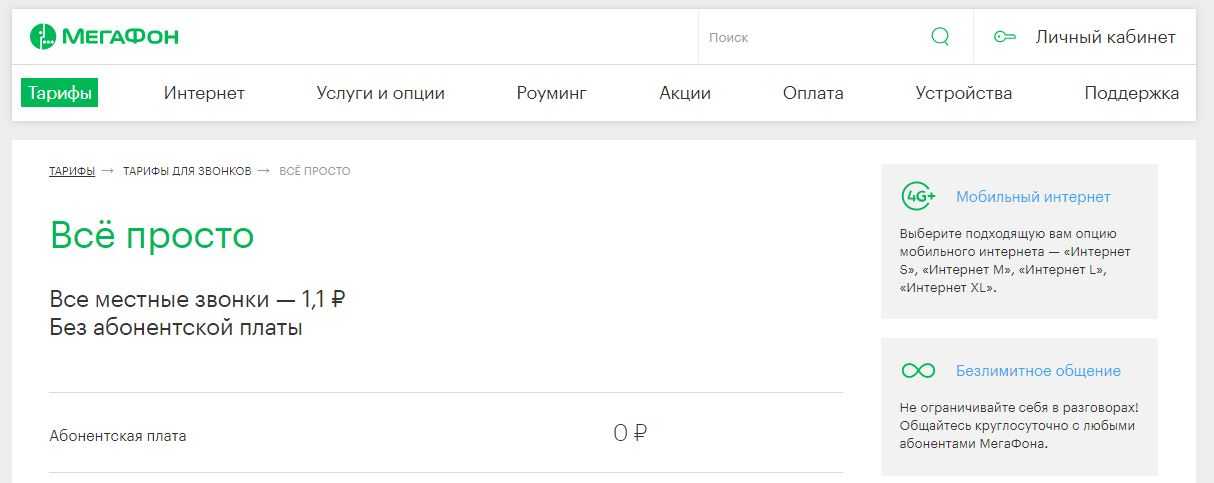Screen dimensions: 1214x483
Task: Click ТАРИФЫ breadcrumb link
Action: [72, 171]
